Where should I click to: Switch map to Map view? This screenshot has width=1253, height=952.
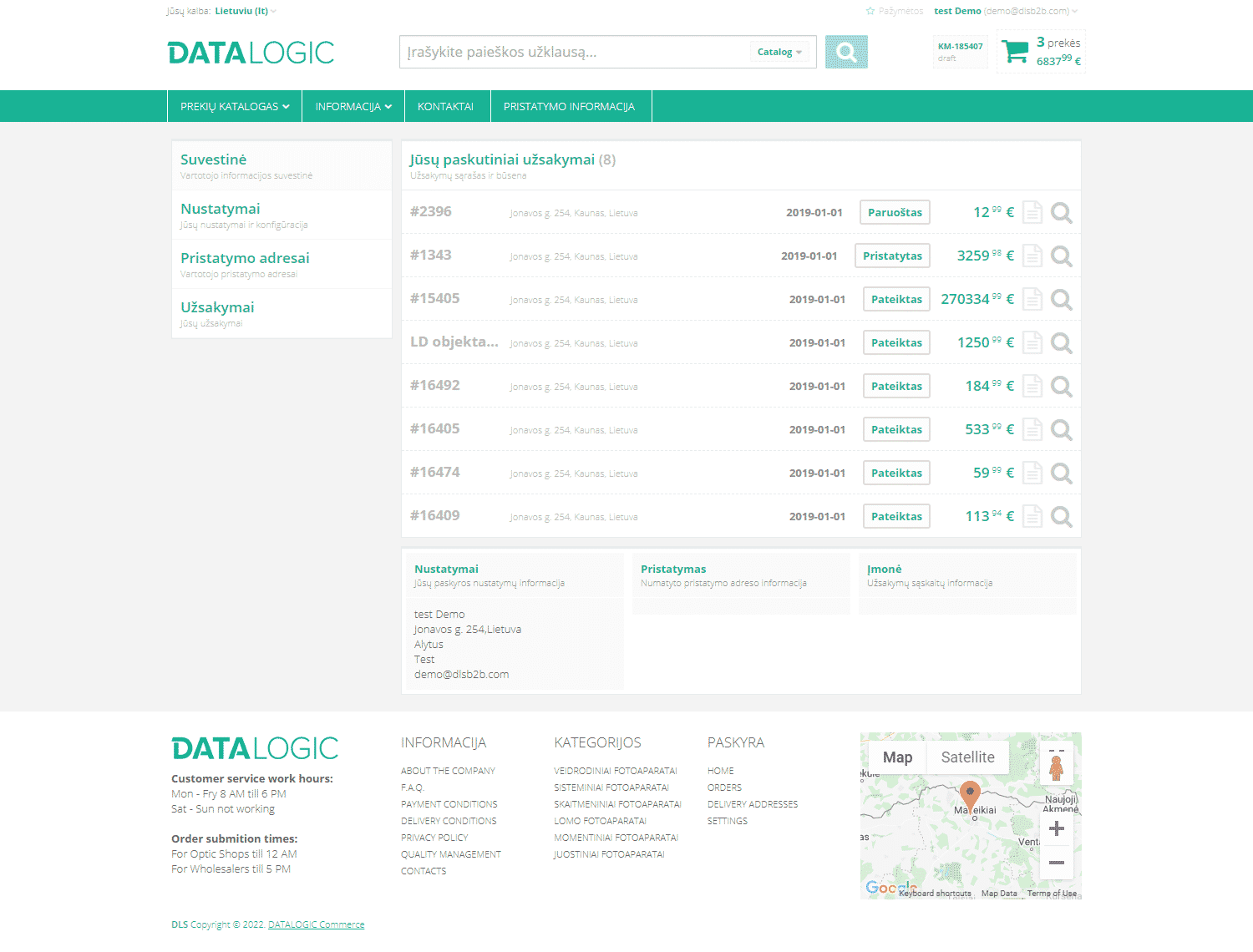pyautogui.click(x=897, y=757)
